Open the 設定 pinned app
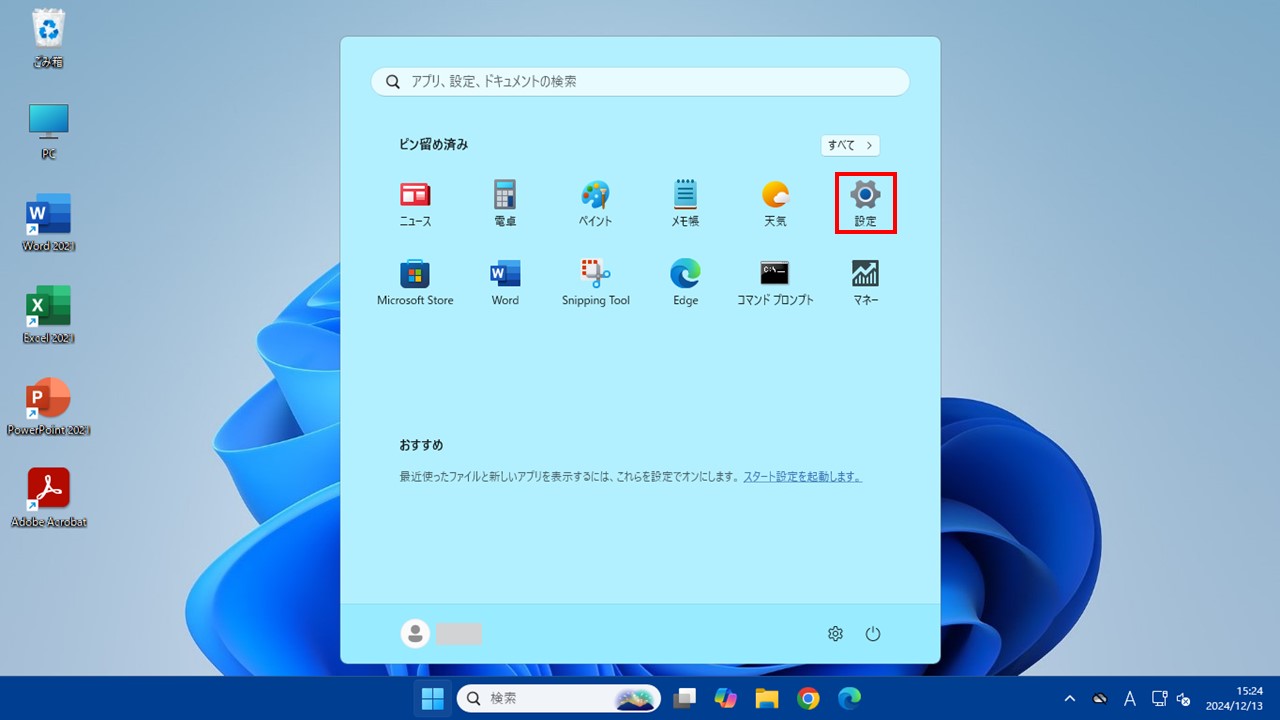The width and height of the screenshot is (1280, 720). pos(865,204)
